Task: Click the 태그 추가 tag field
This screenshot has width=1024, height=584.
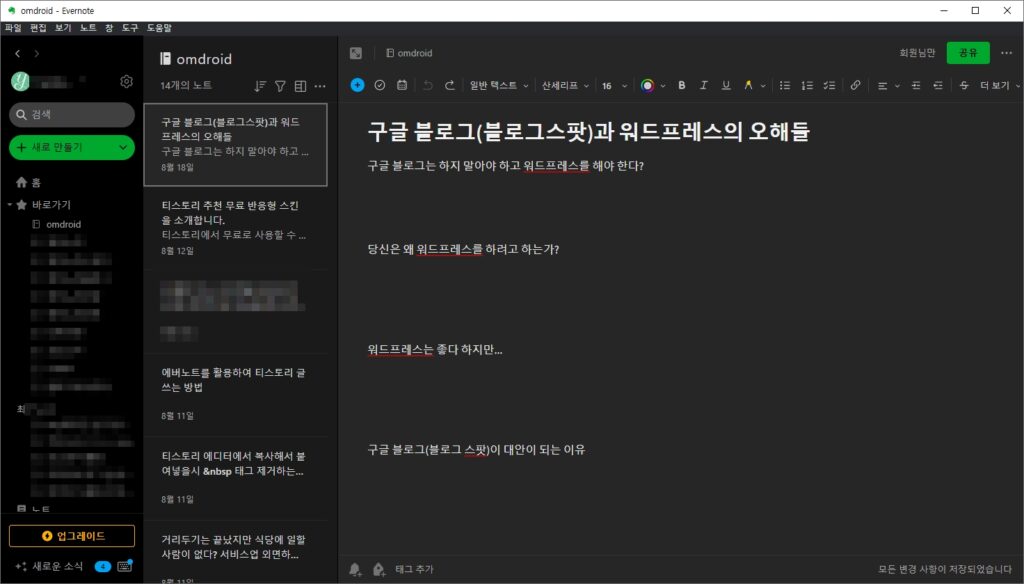Action: click(x=414, y=570)
